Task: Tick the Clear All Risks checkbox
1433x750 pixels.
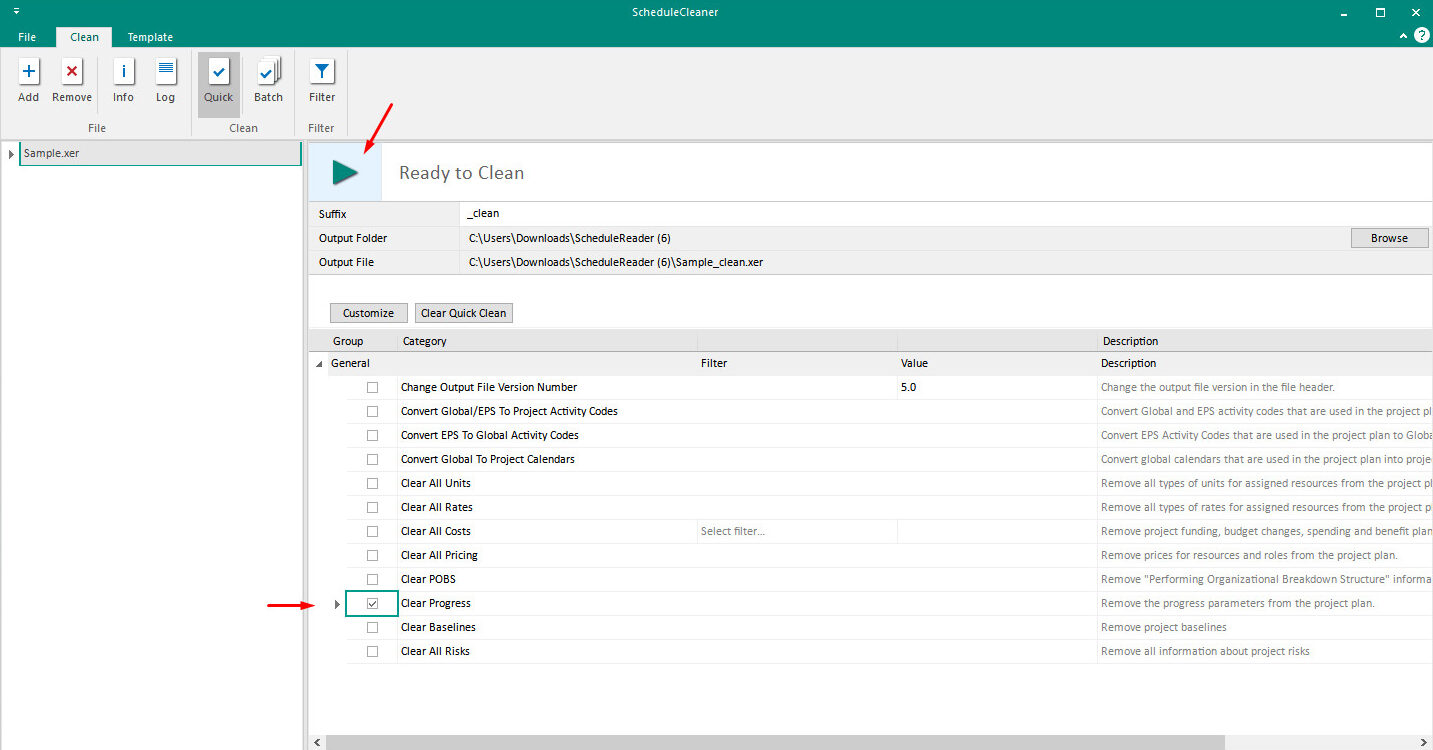Action: 372,651
